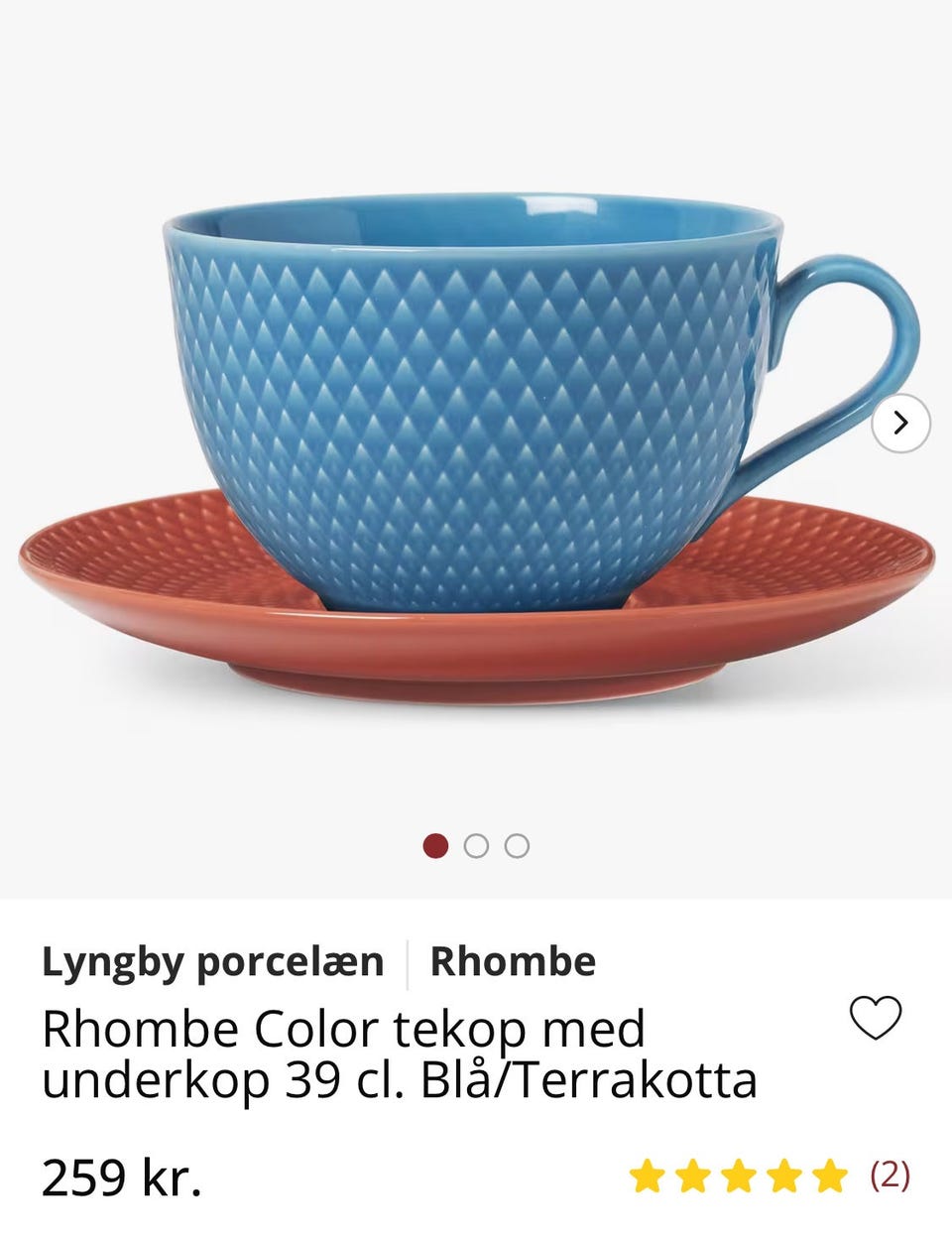
Task: Open the Rhombe series link
Action: pyautogui.click(x=513, y=962)
